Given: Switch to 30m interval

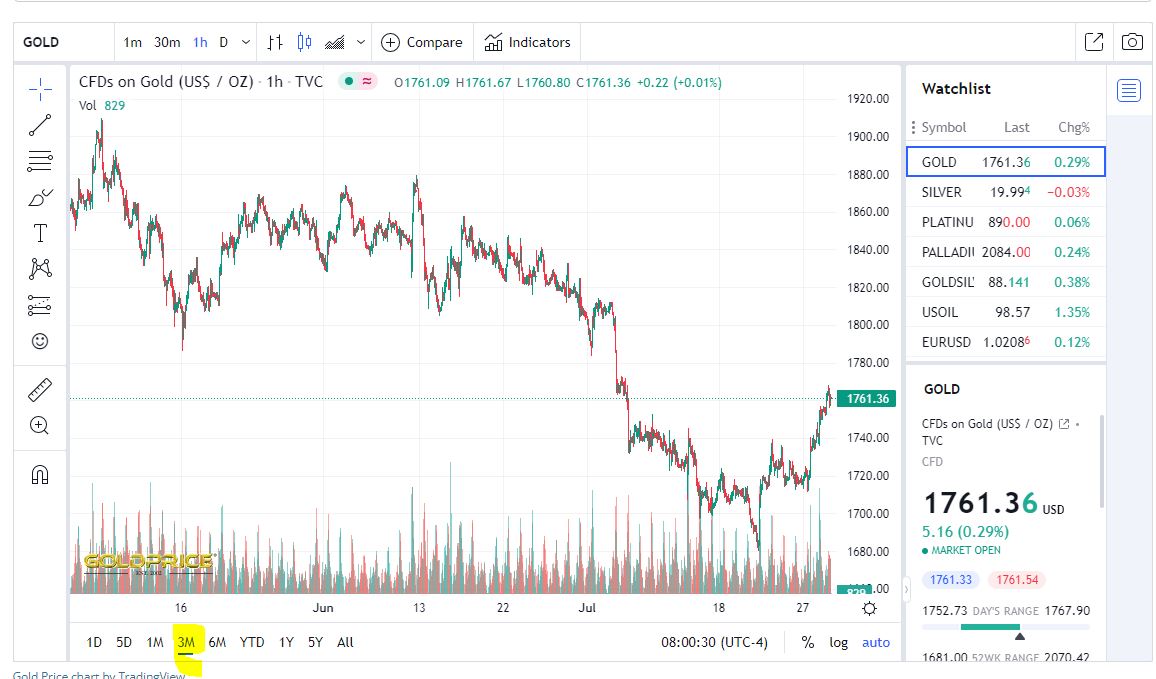Looking at the screenshot, I should point(167,42).
